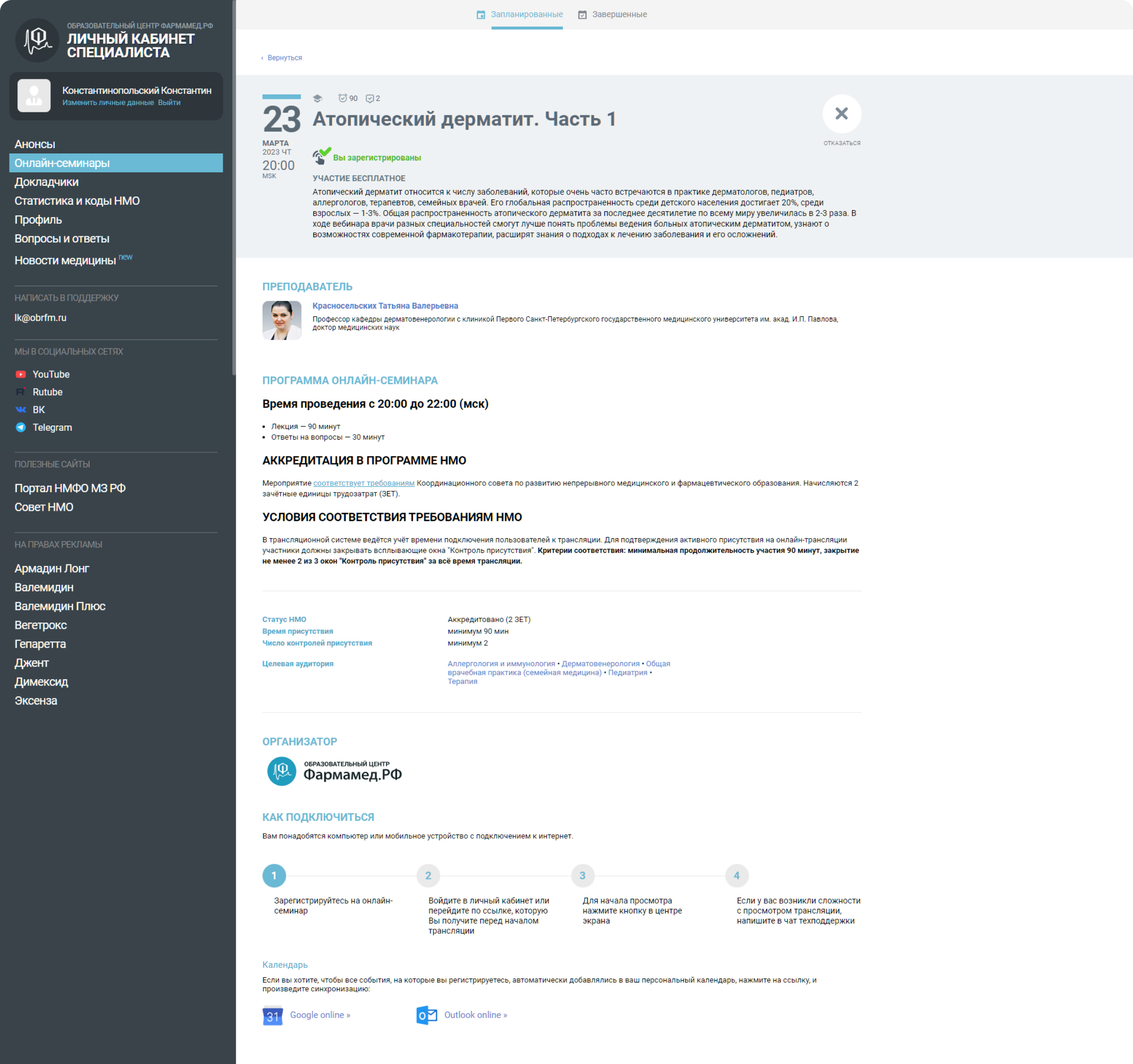Screen dimensions: 1133x1064
Task: Click the graduation cap icon above title
Action: tap(318, 99)
